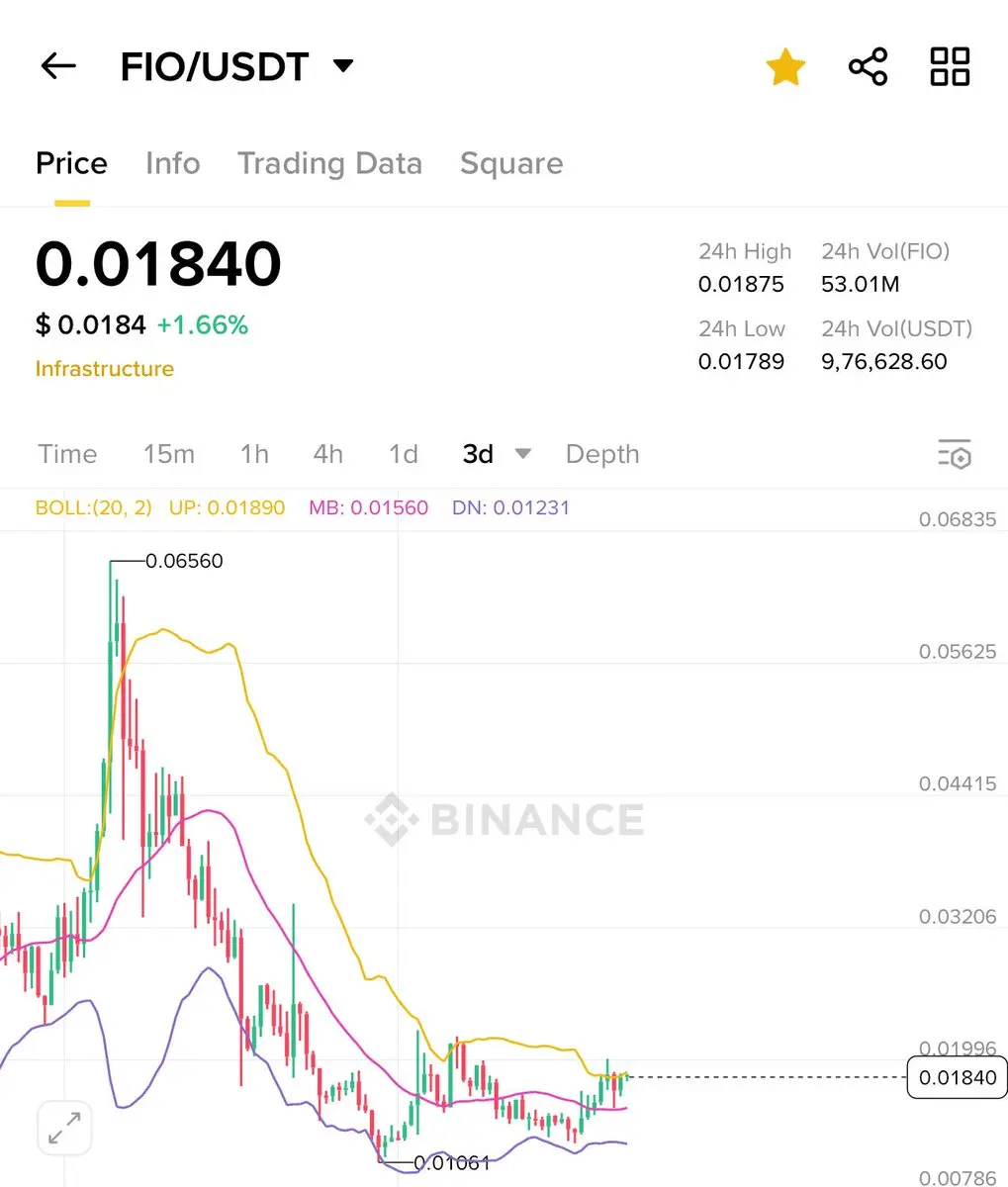Tap the current price marker 0.01840 on axis

(x=957, y=1077)
